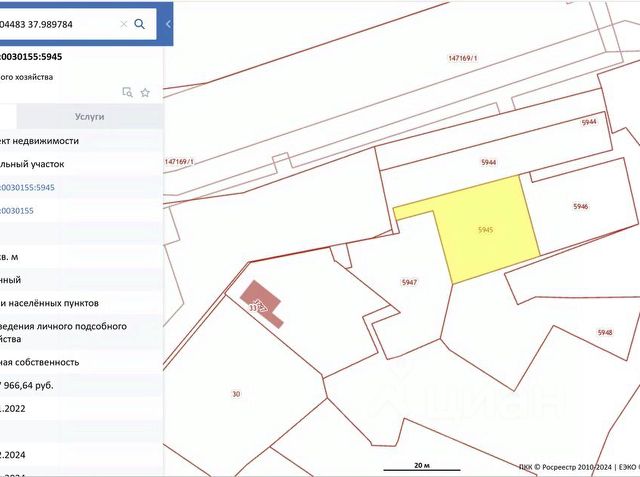Screen dimensions: 640x477
Task: Click the 147169/1 label near the panel edge
Action: click(x=180, y=162)
